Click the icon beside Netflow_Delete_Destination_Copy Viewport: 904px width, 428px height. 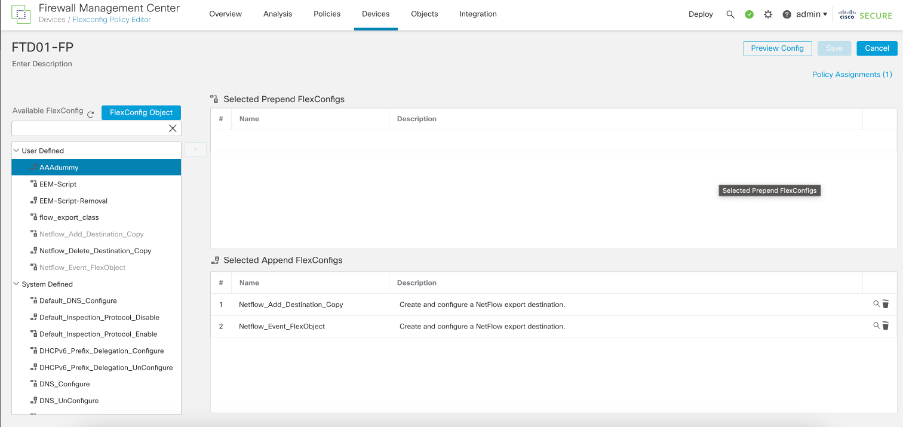(33, 251)
